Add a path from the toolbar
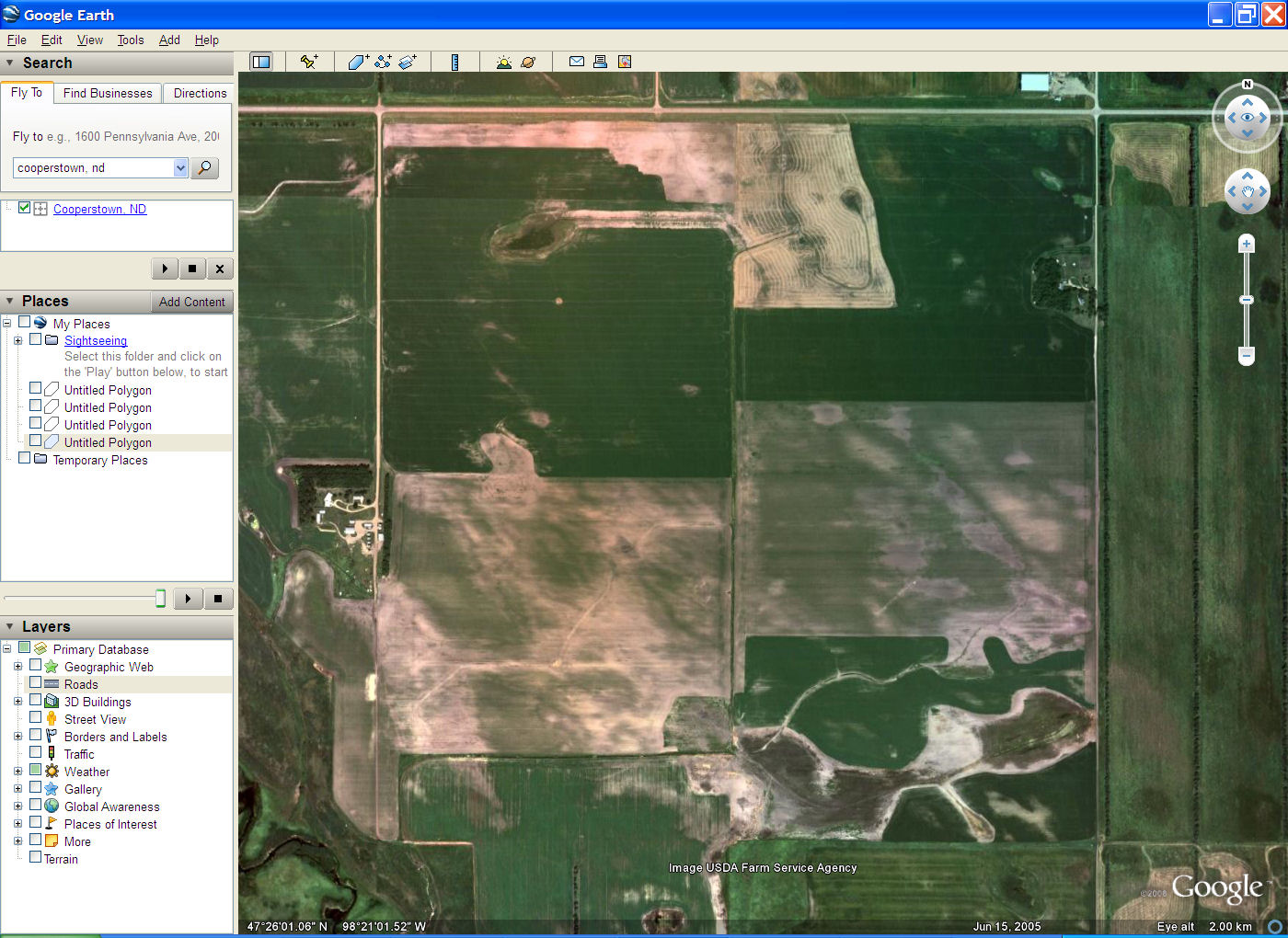This screenshot has width=1288, height=938. [x=383, y=62]
